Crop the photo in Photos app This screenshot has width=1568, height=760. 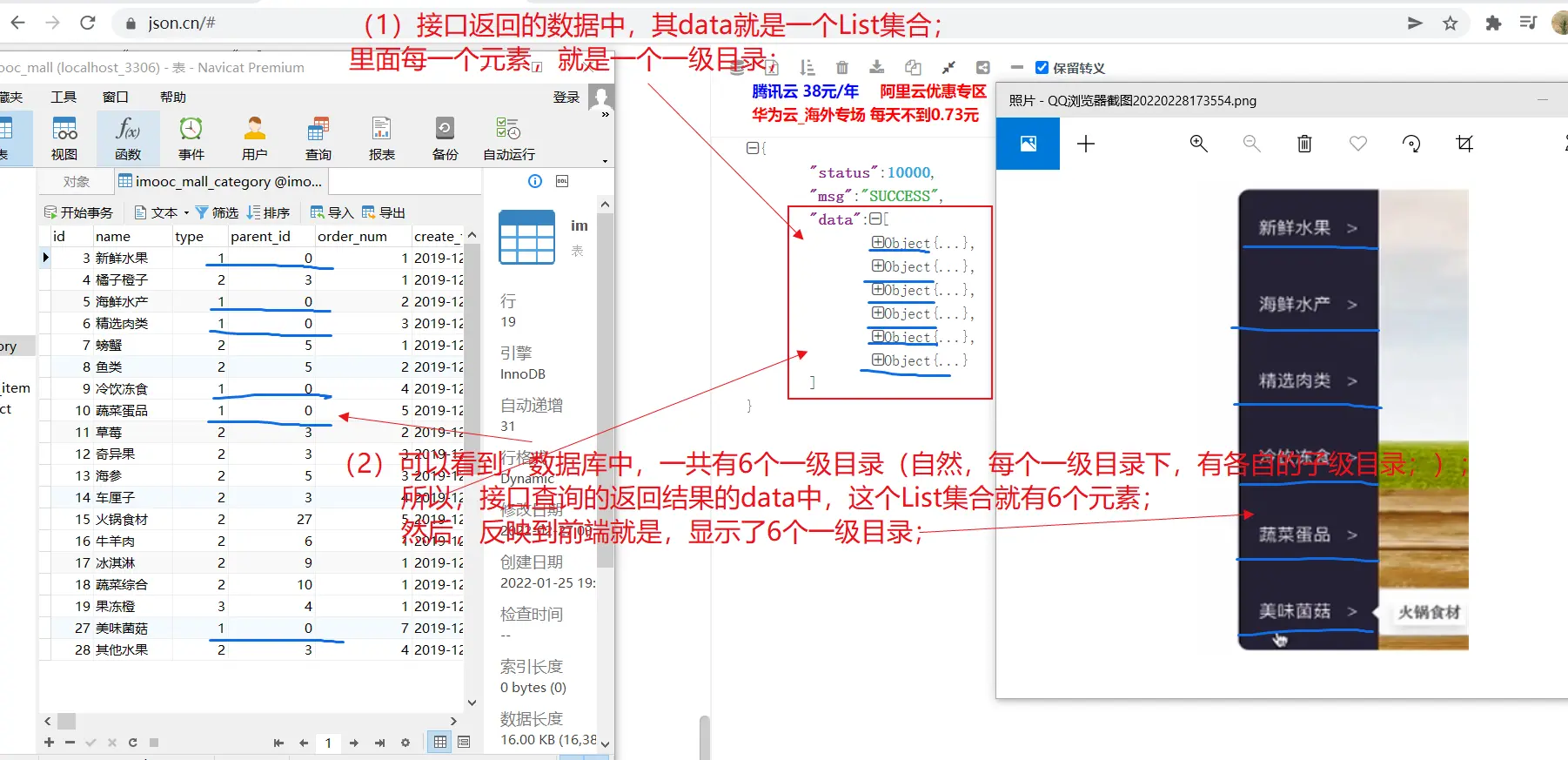(x=1464, y=144)
